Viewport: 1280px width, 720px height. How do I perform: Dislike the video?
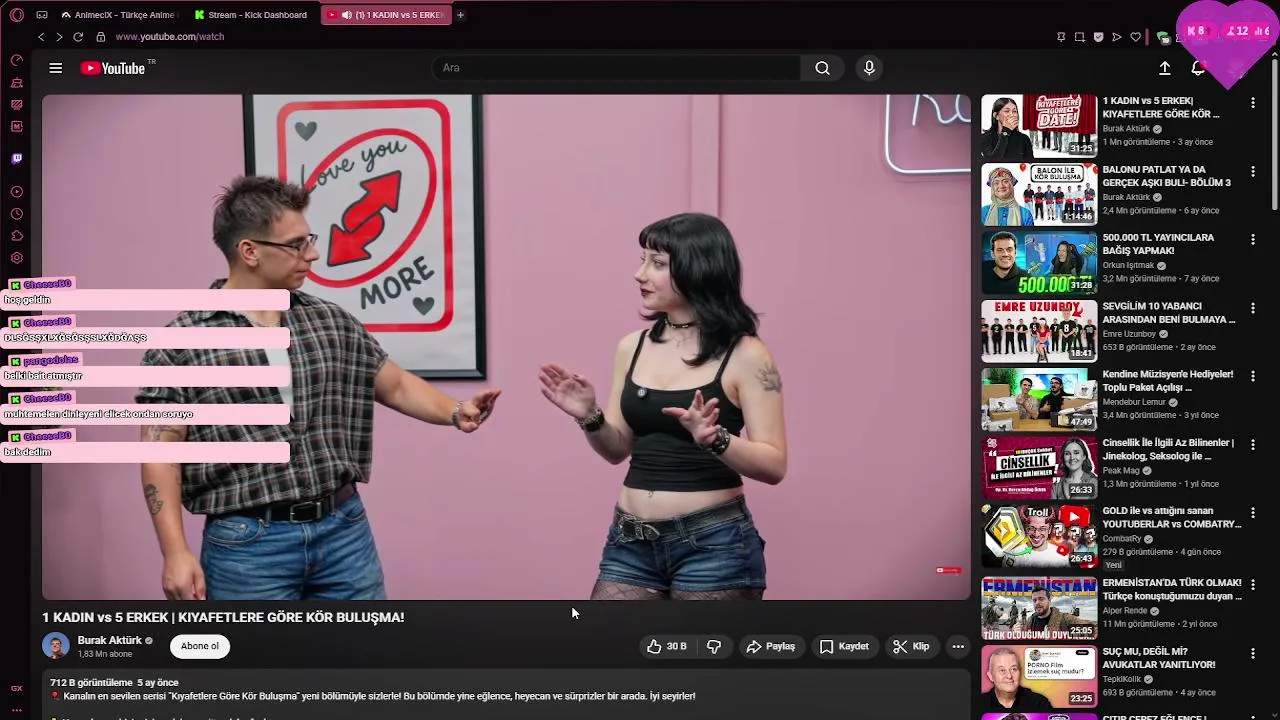pyautogui.click(x=714, y=647)
